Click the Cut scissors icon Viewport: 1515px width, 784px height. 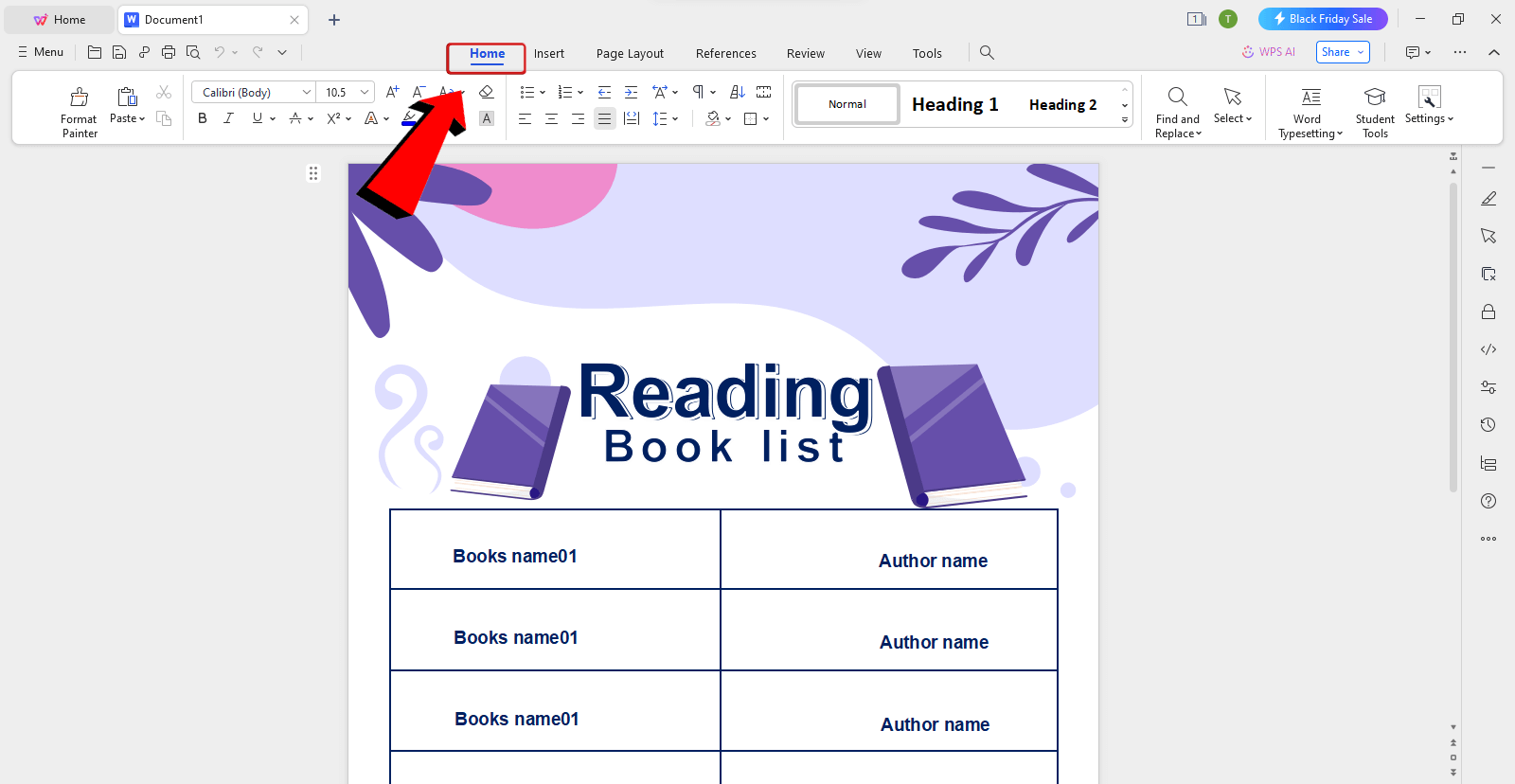(x=164, y=92)
